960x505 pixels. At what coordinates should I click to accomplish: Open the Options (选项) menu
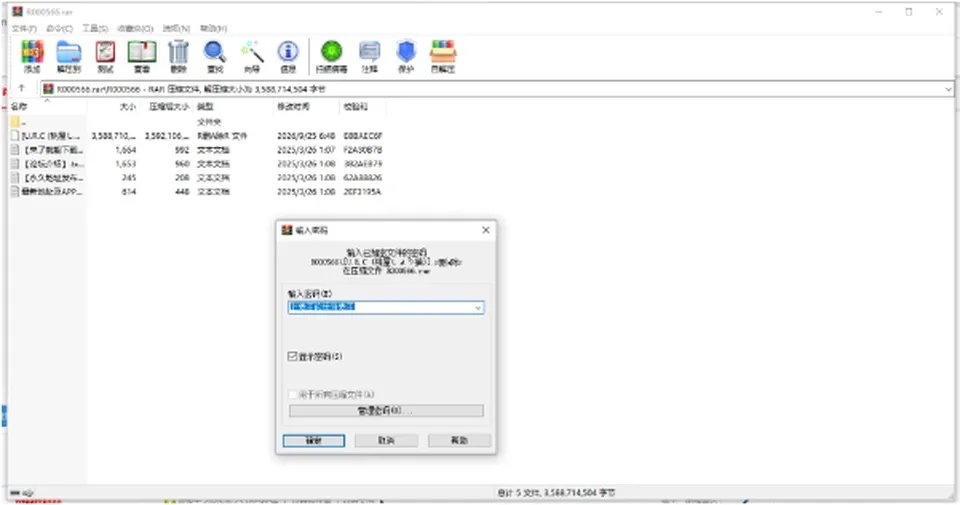click(176, 28)
